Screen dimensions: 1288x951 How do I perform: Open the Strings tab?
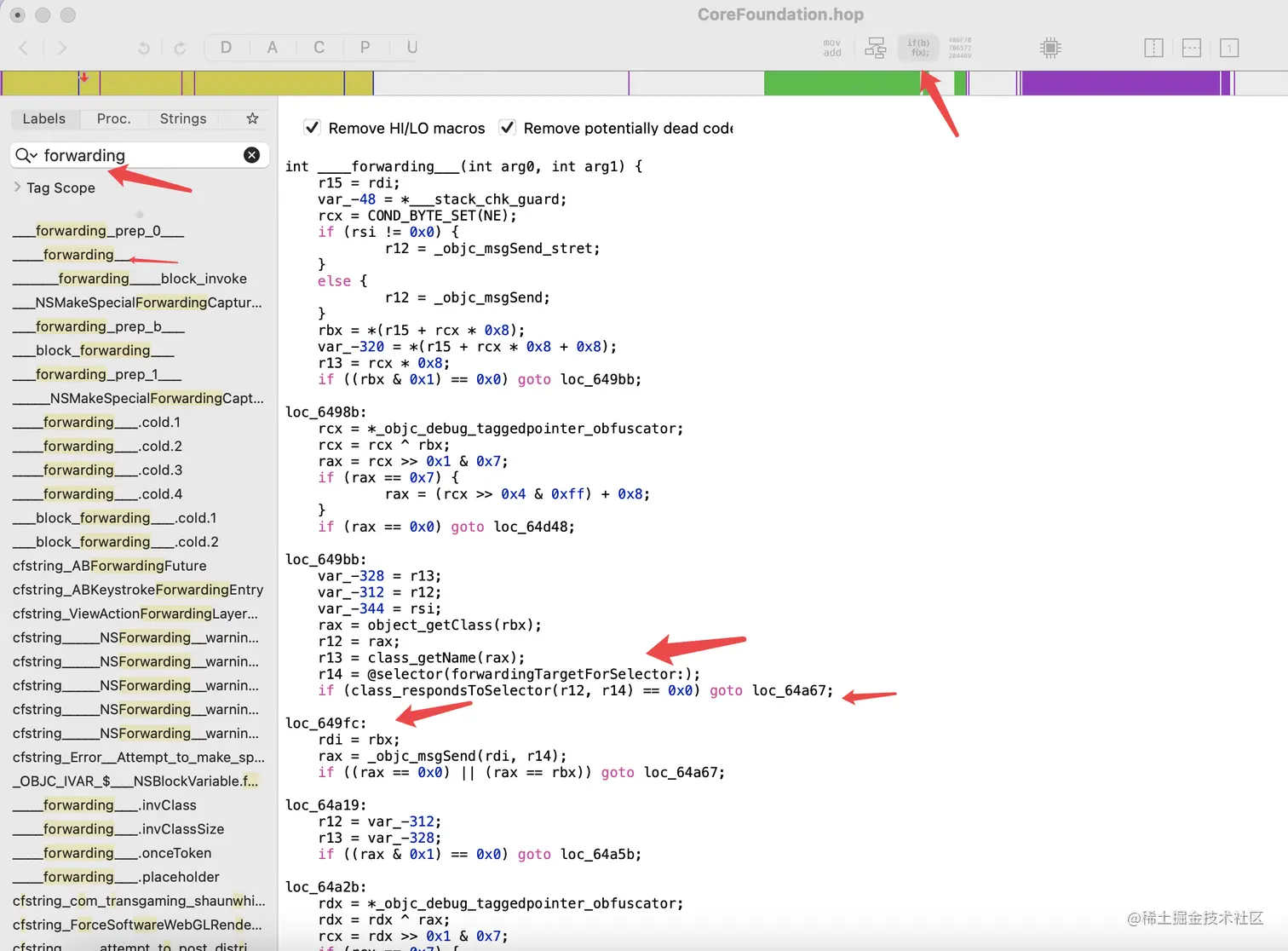point(183,118)
